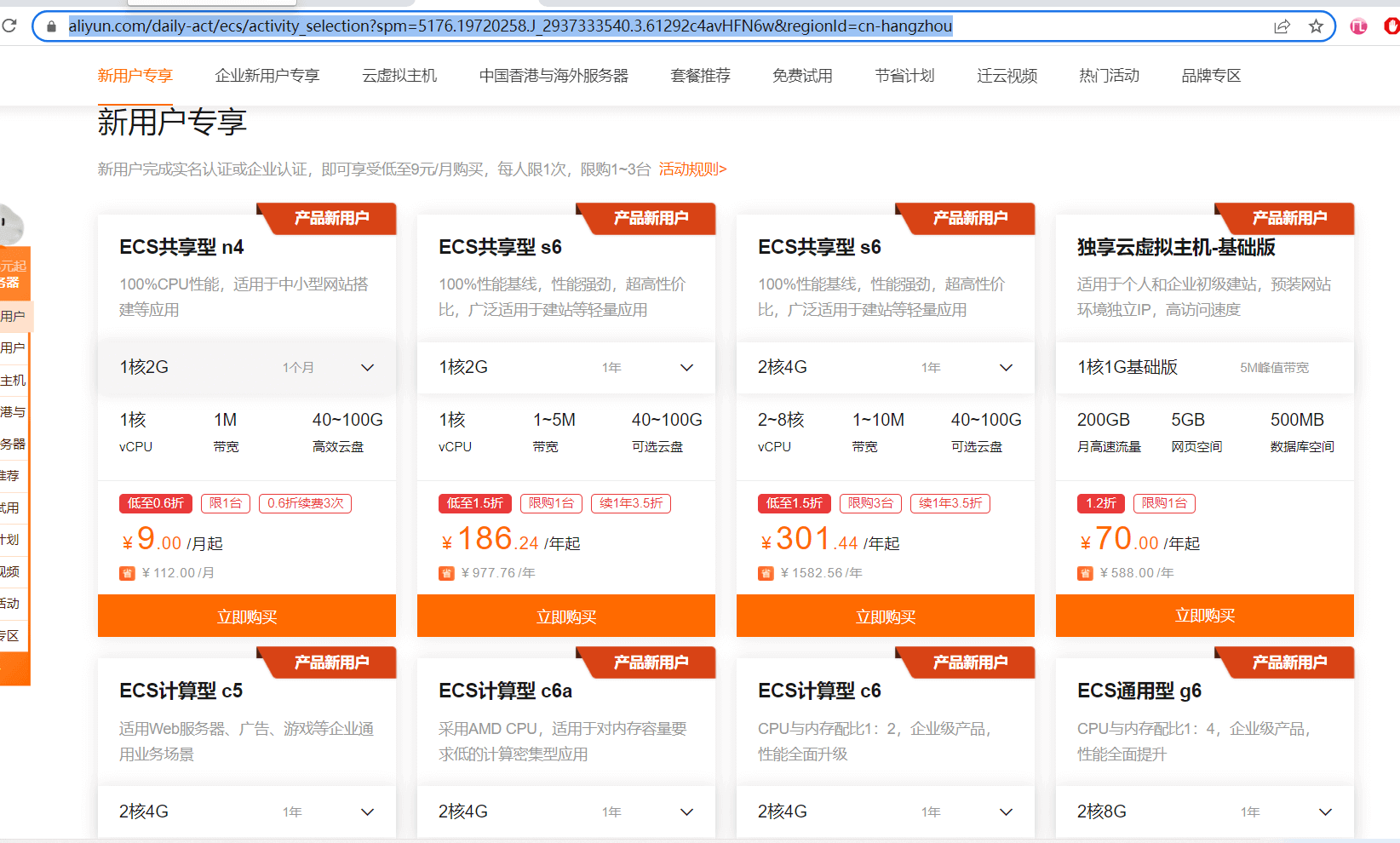The width and height of the screenshot is (1400, 843).
Task: Open the 品牌专区 tab
Action: point(1211,76)
